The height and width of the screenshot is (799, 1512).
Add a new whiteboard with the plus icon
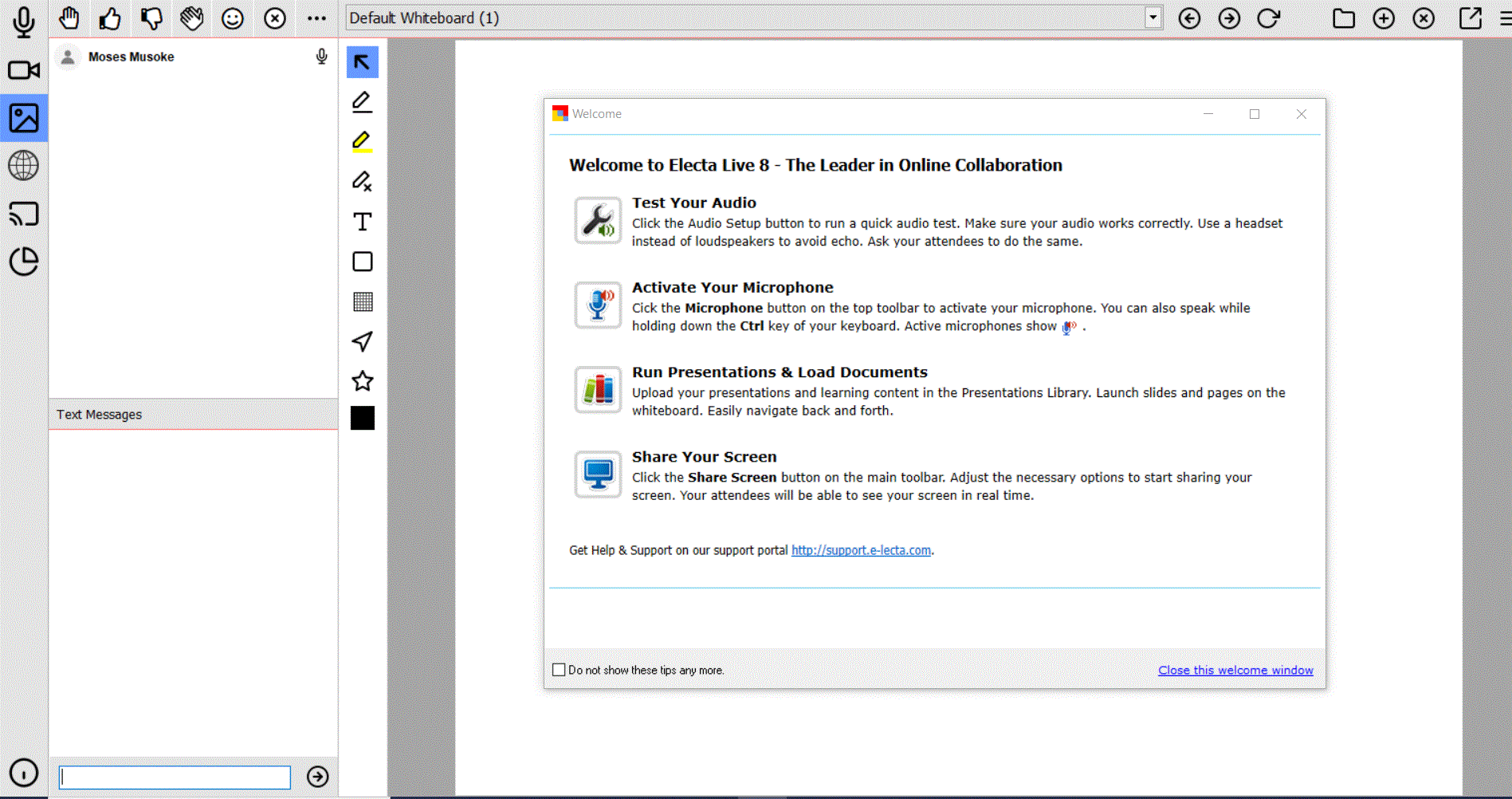[x=1384, y=18]
